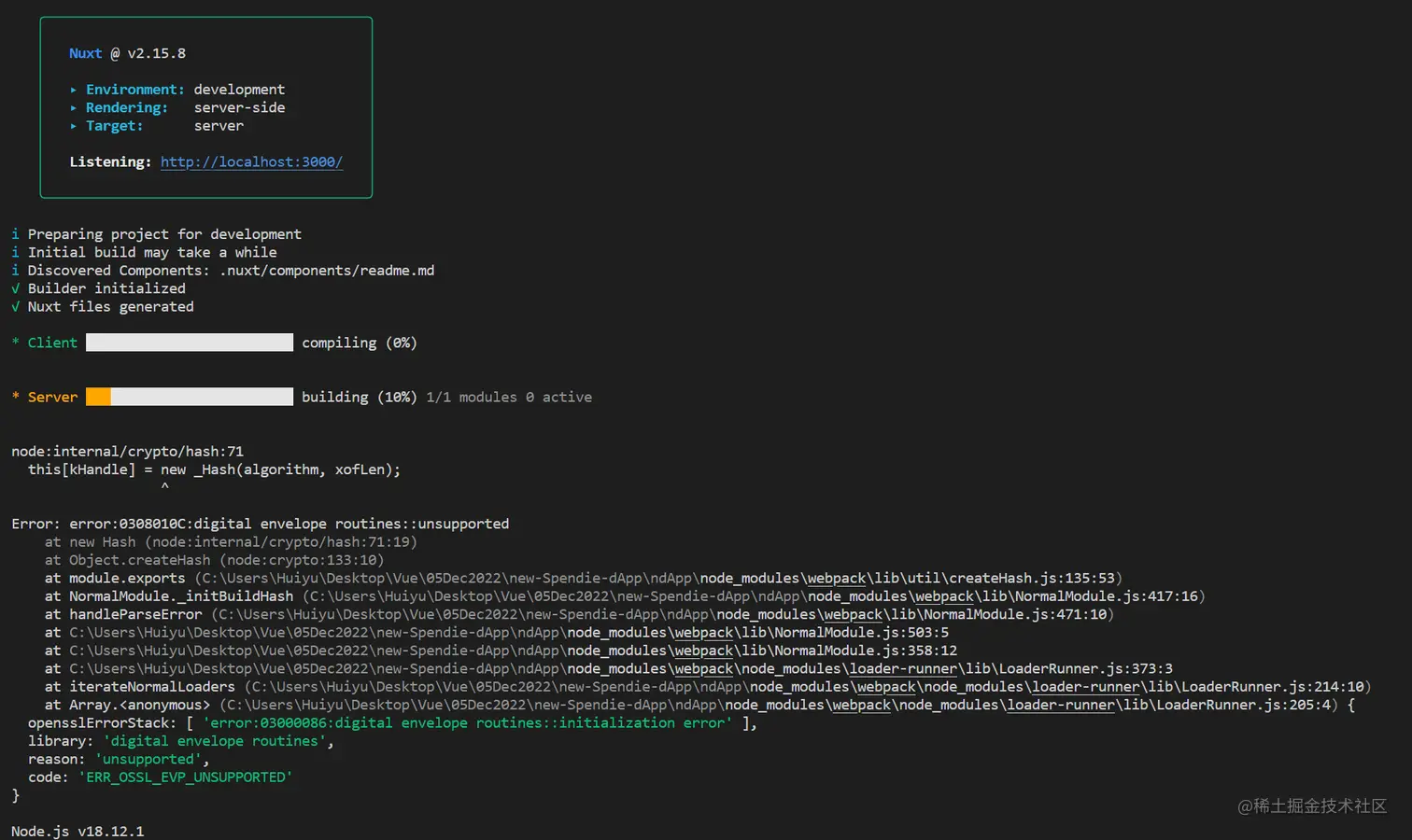Select the "NormalModule.js:503:5" file reference
Image resolution: width=1412 pixels, height=840 pixels.
[861, 633]
